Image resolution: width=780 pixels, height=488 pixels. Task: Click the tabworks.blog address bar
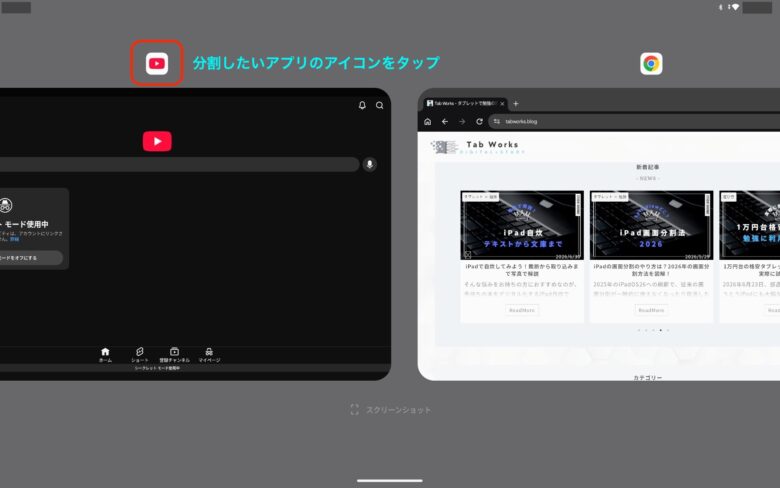coord(634,121)
